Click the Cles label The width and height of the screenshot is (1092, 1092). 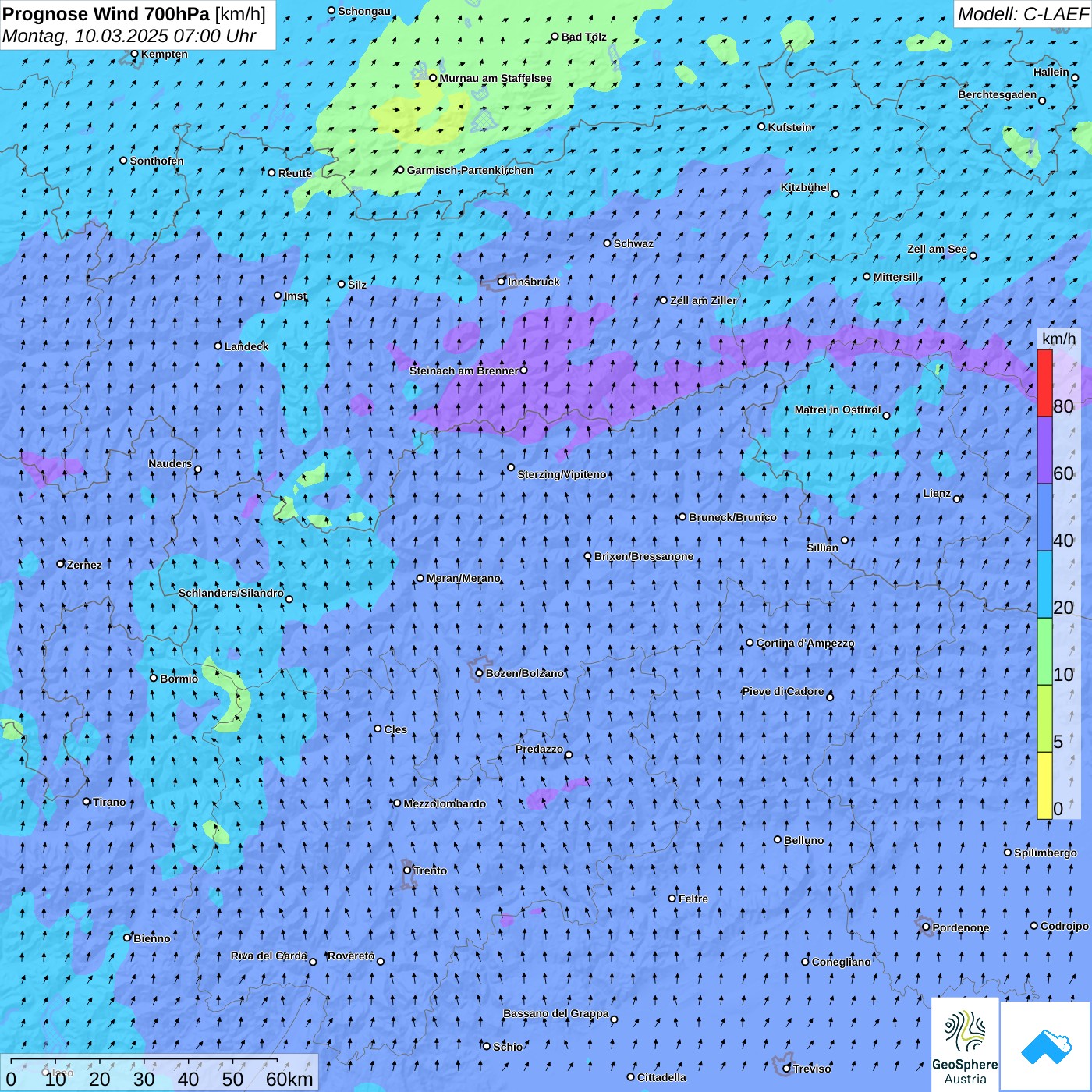click(x=395, y=729)
